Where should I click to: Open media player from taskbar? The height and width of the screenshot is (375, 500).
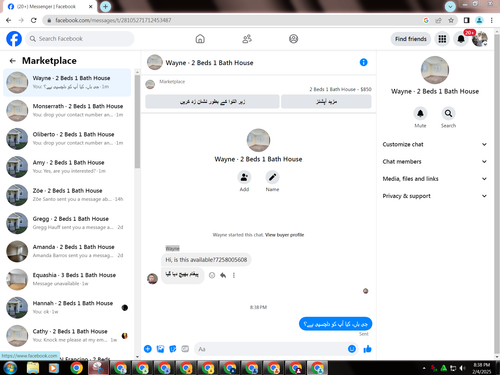coord(53,368)
